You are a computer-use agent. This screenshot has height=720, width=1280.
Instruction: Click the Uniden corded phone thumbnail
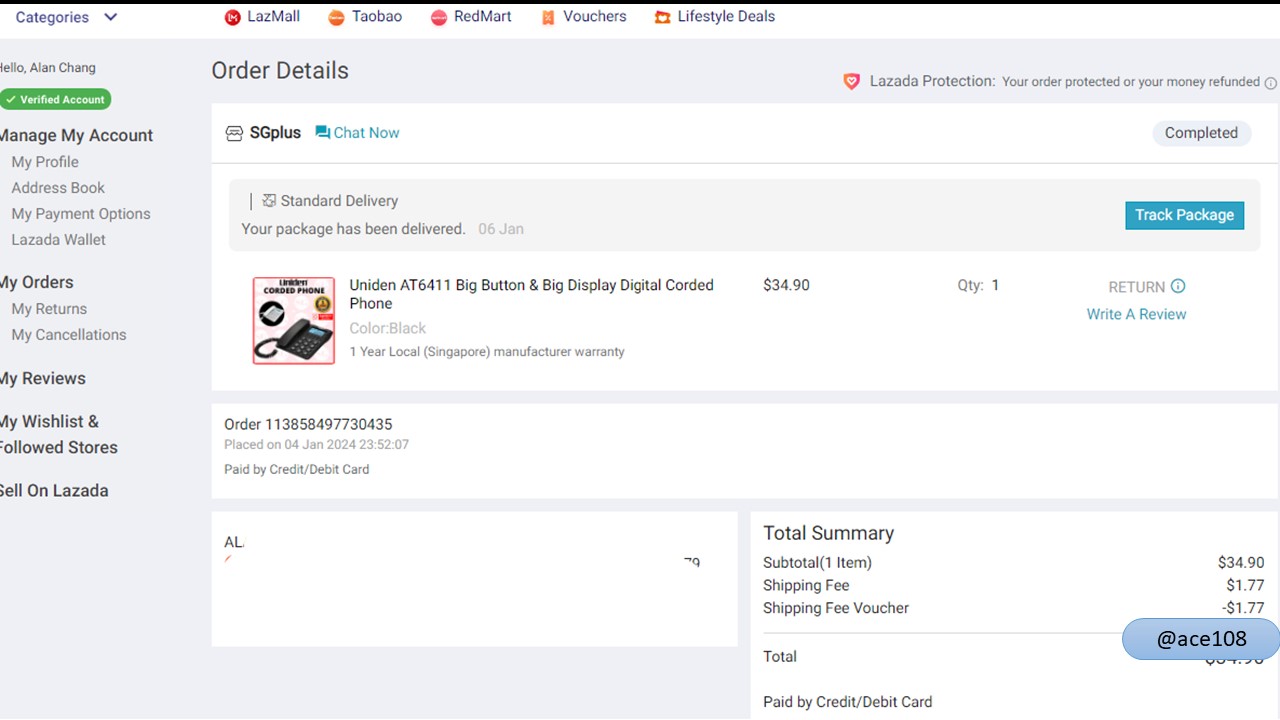coord(294,320)
